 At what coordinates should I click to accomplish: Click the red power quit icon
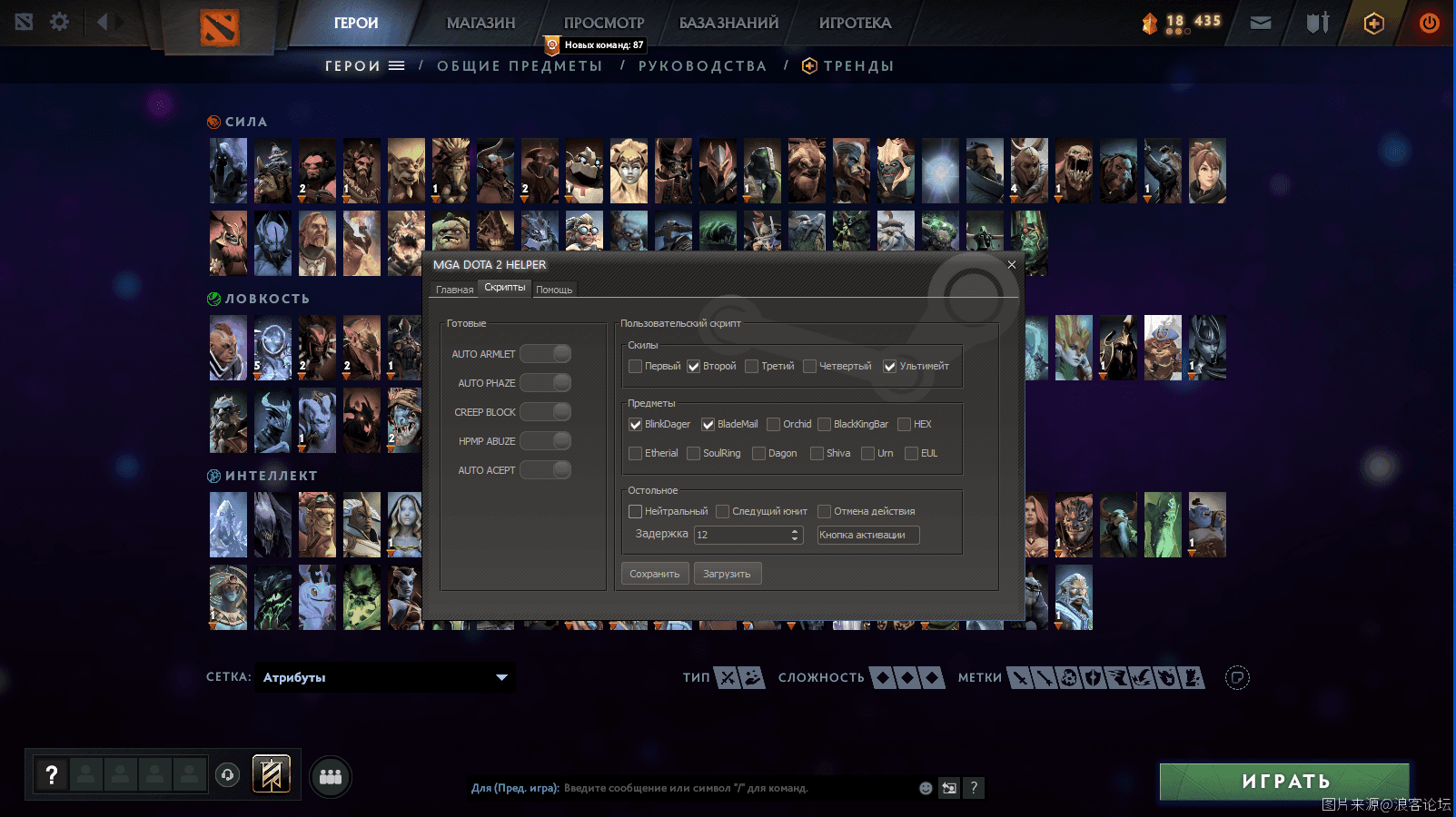1430,24
